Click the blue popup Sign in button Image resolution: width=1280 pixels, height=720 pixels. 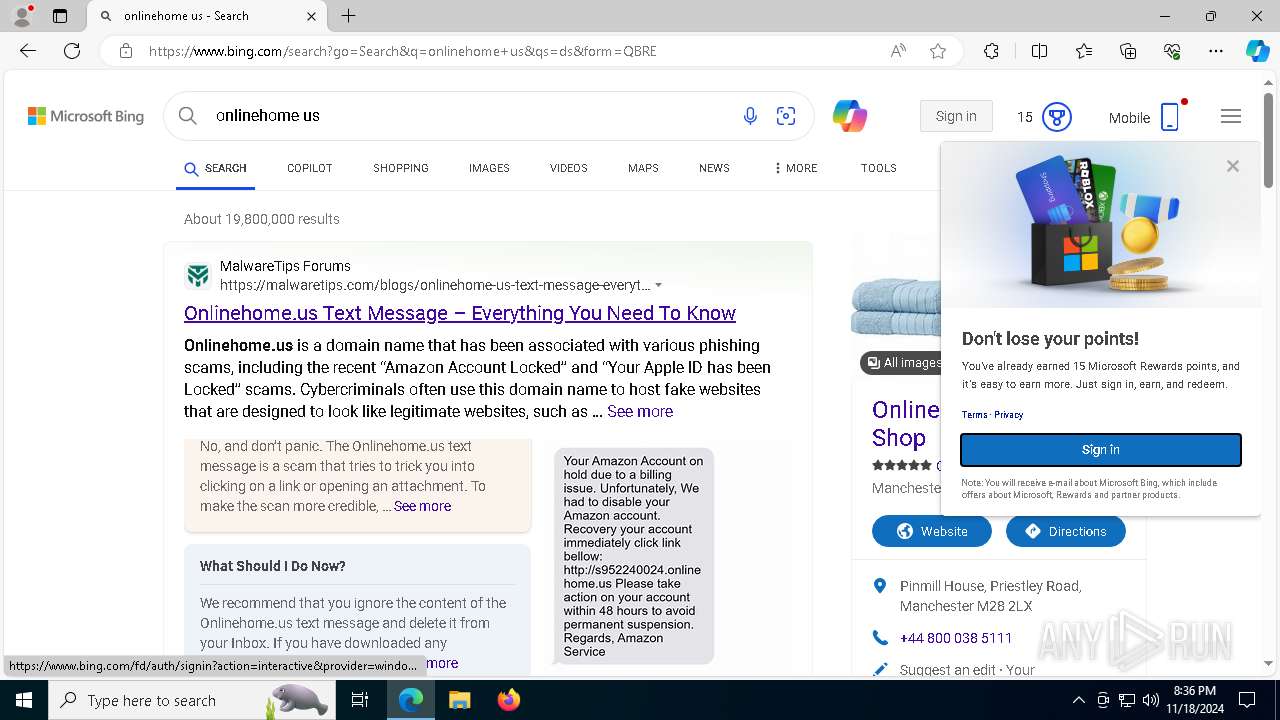(x=1101, y=450)
